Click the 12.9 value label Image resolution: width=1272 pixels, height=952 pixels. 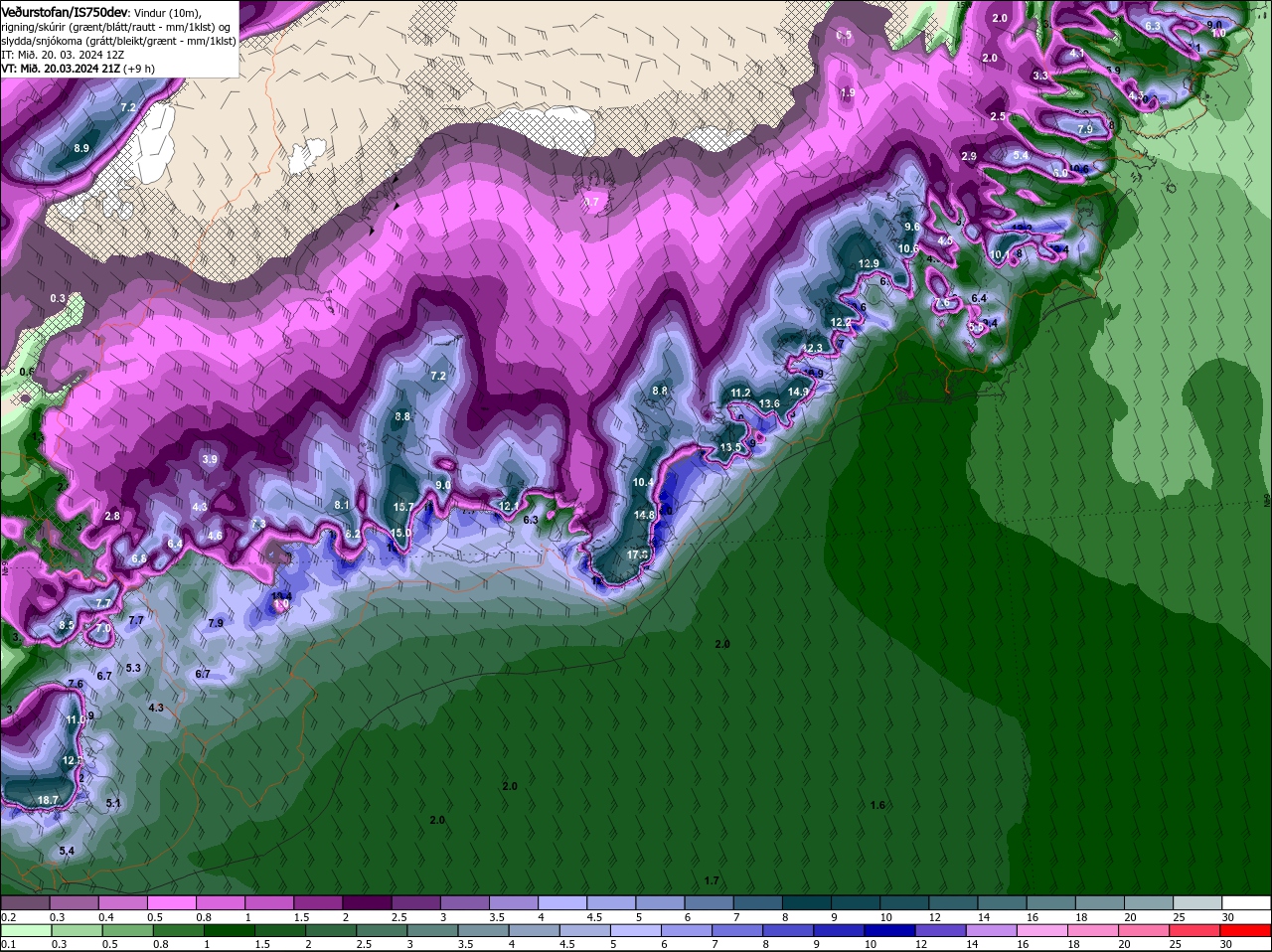[869, 263]
